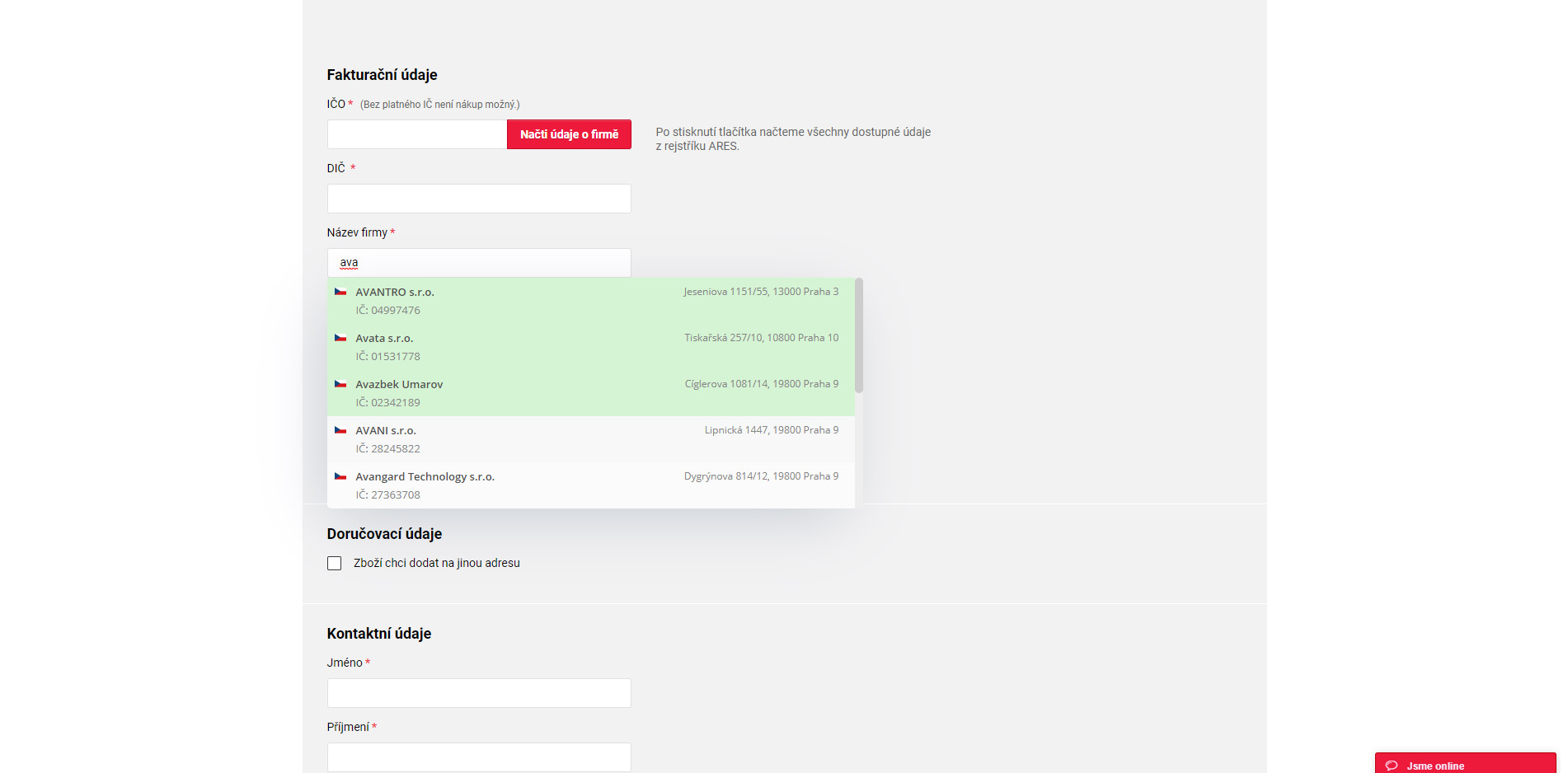Screen dimensions: 1568x773
Task: Click the chat bubble icon in Jsme online
Action: click(1392, 766)
